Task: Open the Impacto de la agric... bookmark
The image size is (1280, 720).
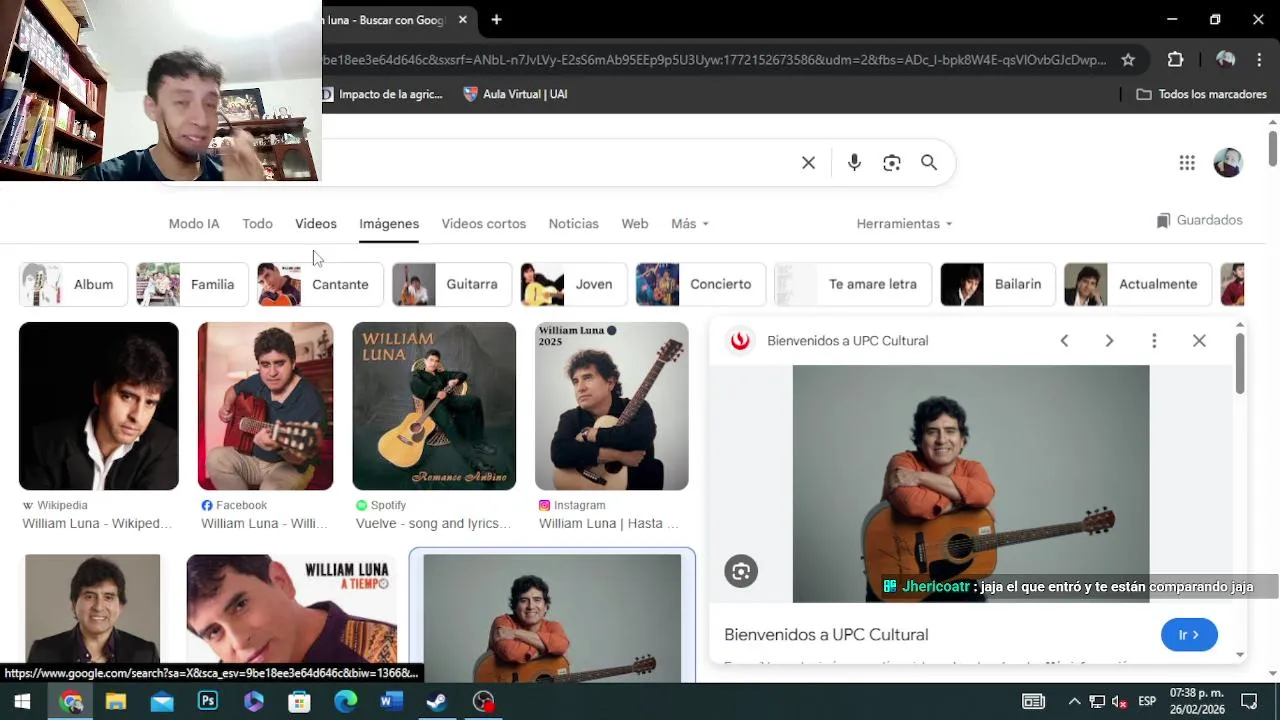Action: [382, 94]
